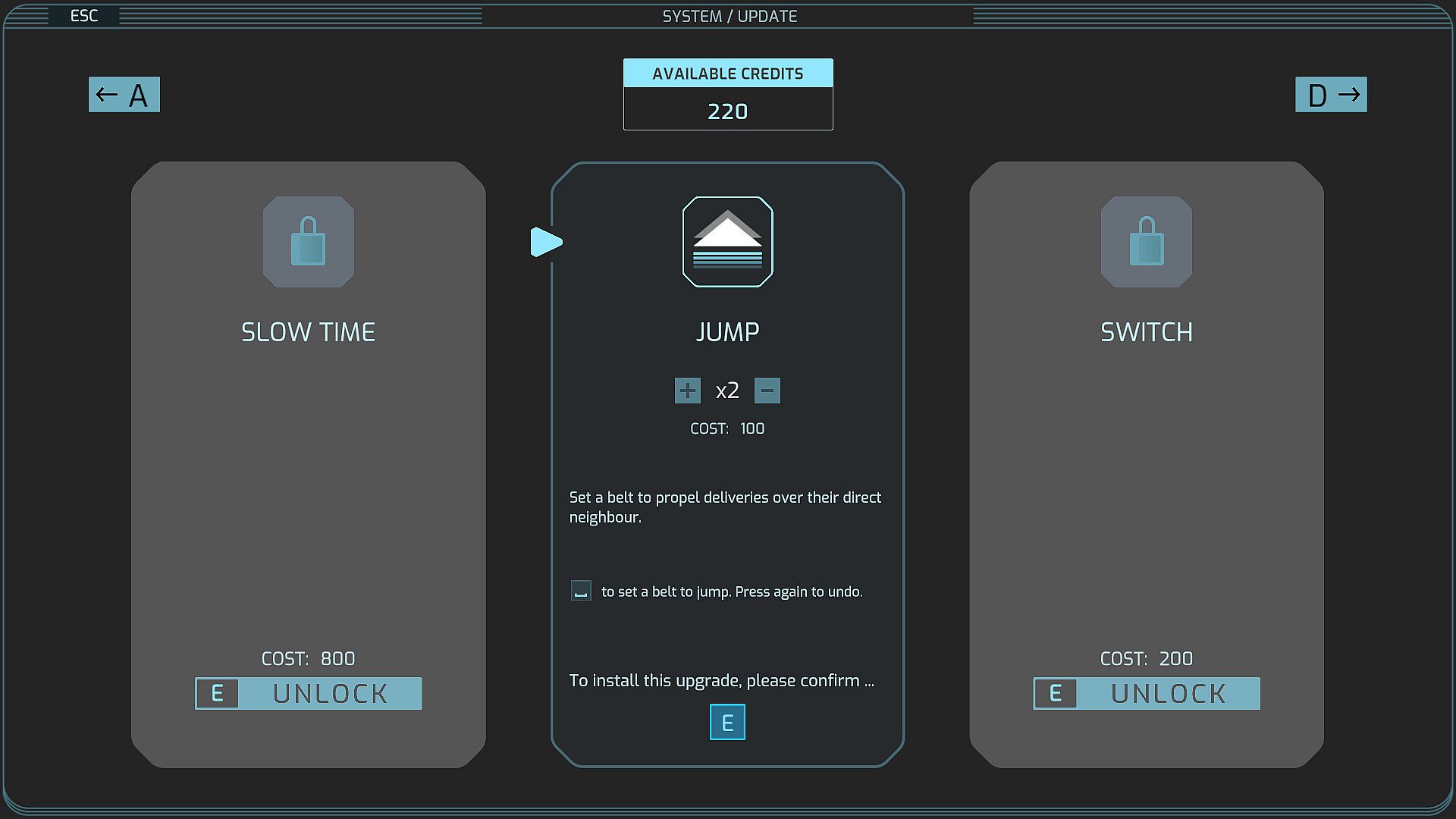This screenshot has height=819, width=1456.
Task: Click the spacebar key icon
Action: pyautogui.click(x=581, y=591)
